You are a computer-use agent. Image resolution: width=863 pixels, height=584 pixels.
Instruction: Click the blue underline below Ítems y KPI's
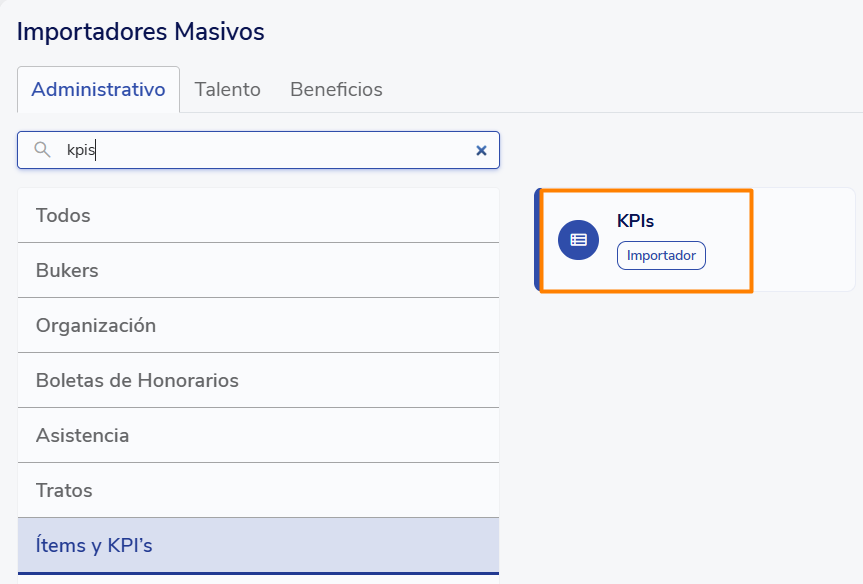[258, 573]
